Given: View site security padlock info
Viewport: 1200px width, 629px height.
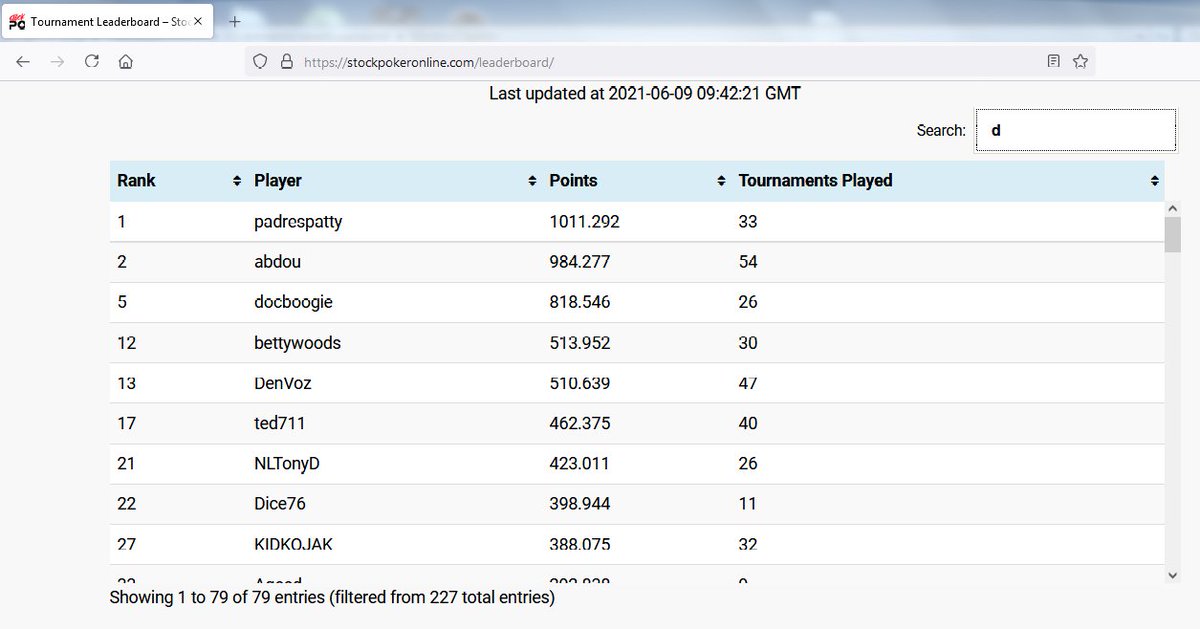Looking at the screenshot, I should tap(287, 62).
